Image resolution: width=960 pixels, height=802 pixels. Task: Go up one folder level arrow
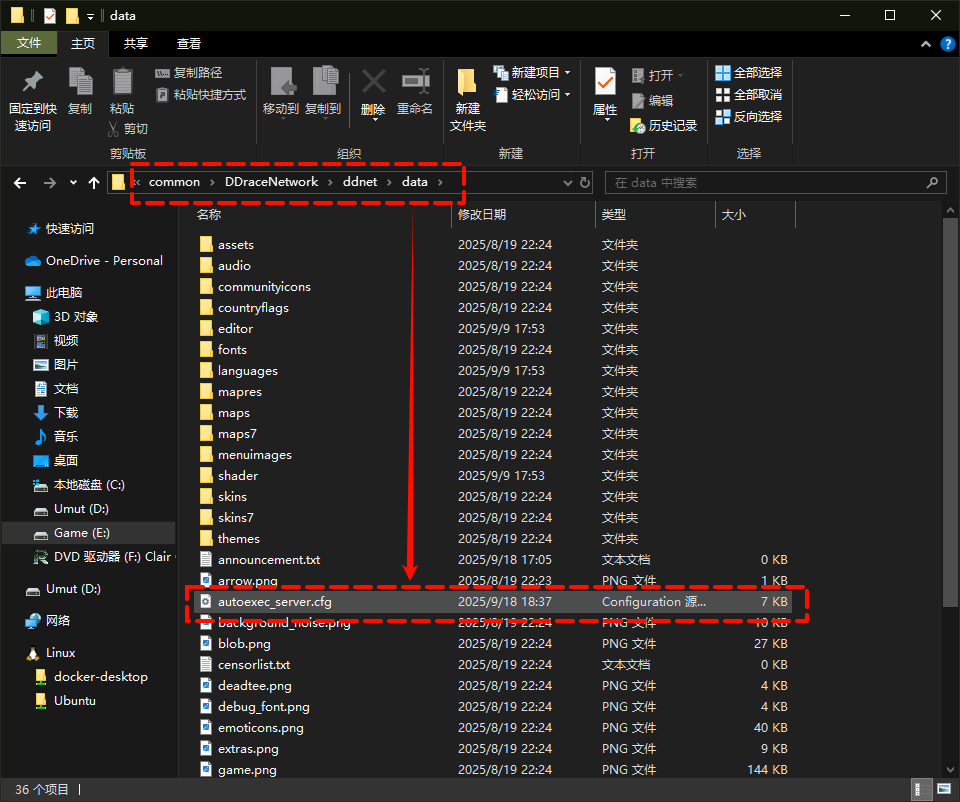tap(94, 182)
